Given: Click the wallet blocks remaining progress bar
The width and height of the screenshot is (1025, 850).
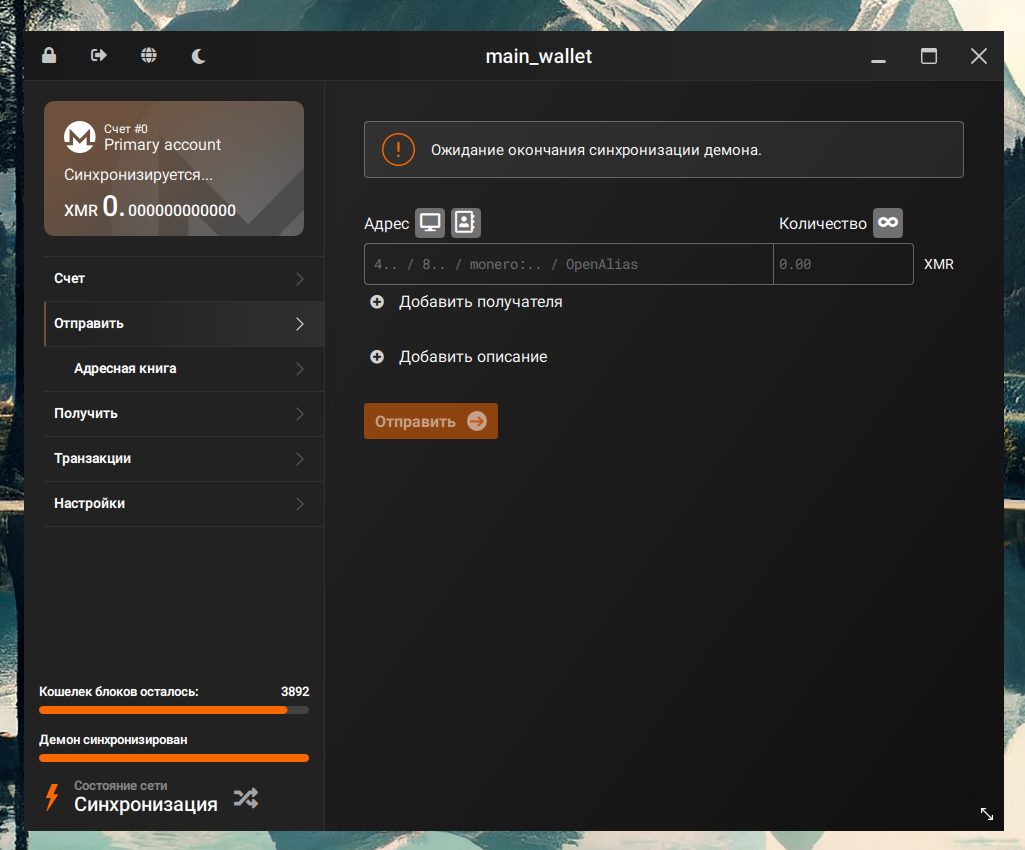Looking at the screenshot, I should [x=173, y=710].
